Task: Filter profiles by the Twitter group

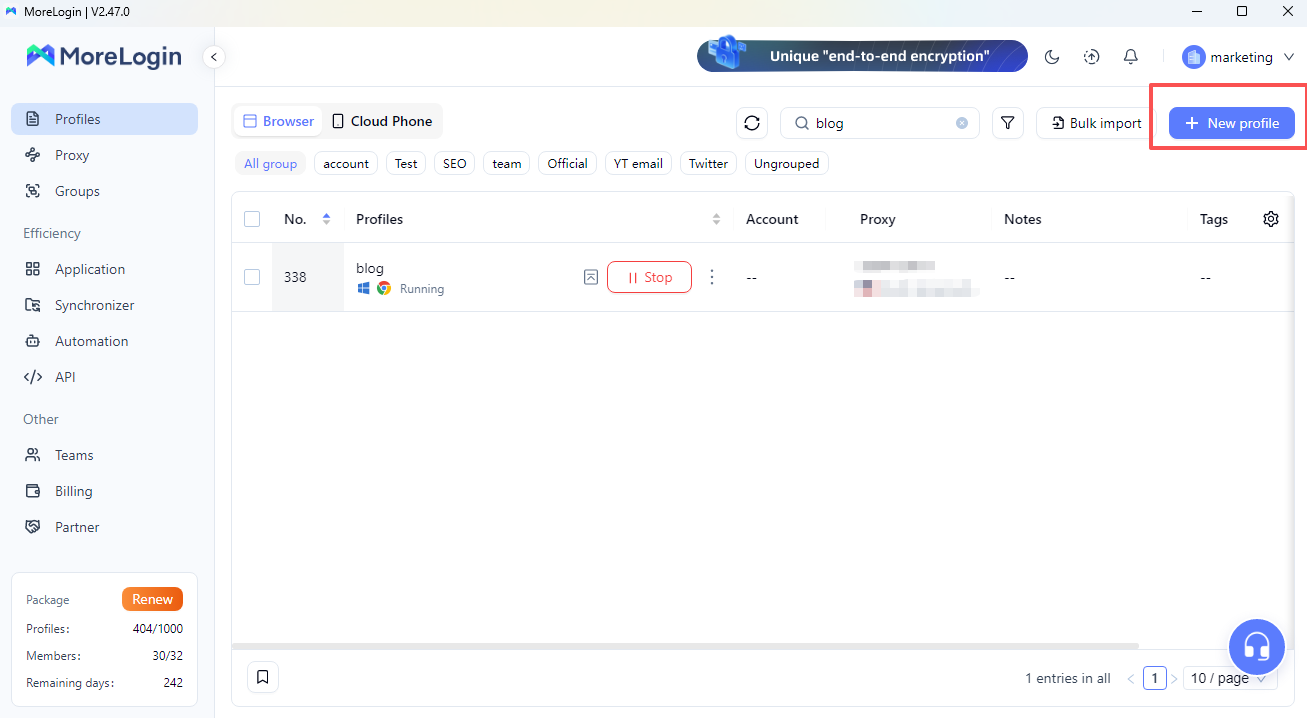Action: tap(707, 163)
